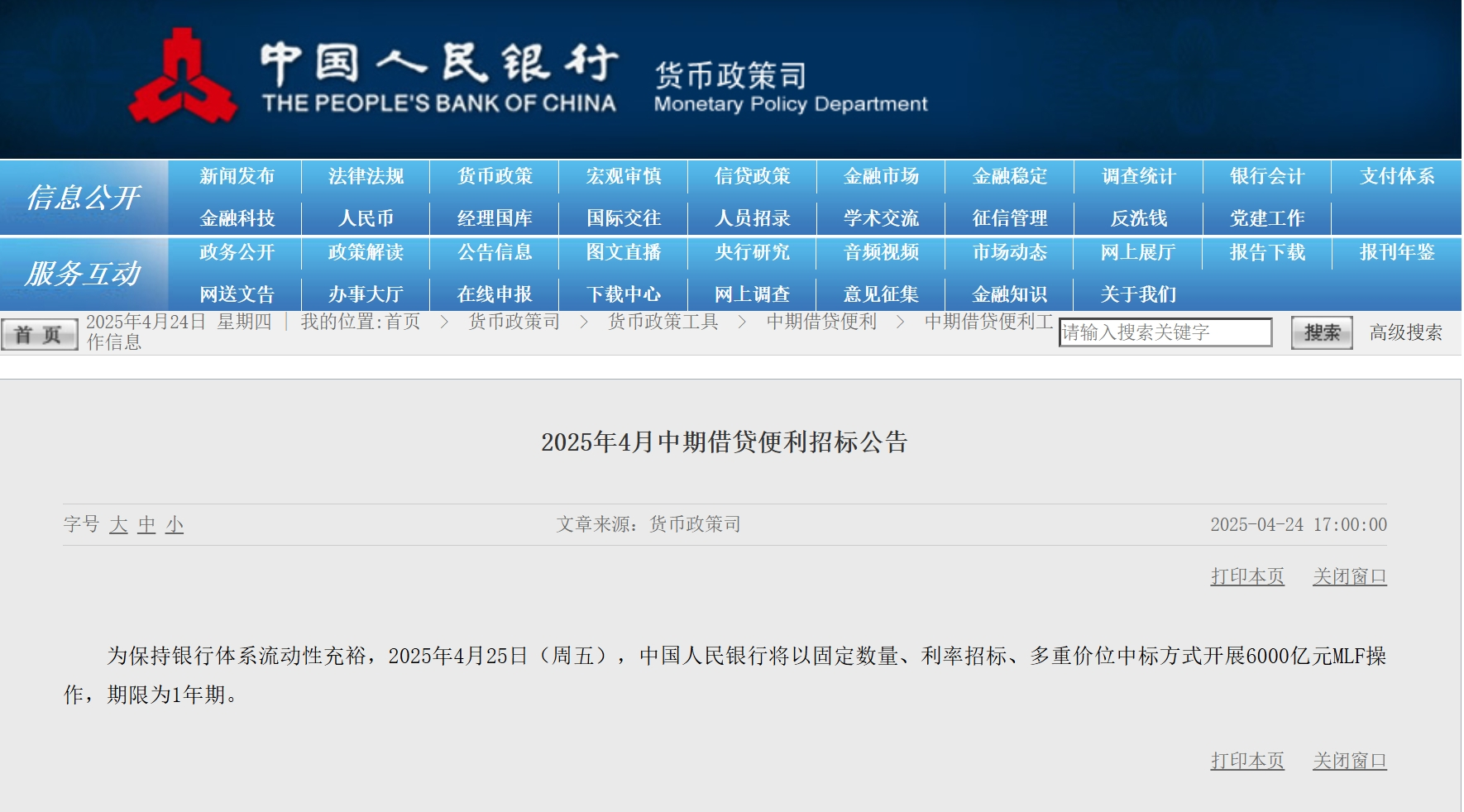Click 反洗钱 in the navigation bar

(1137, 217)
